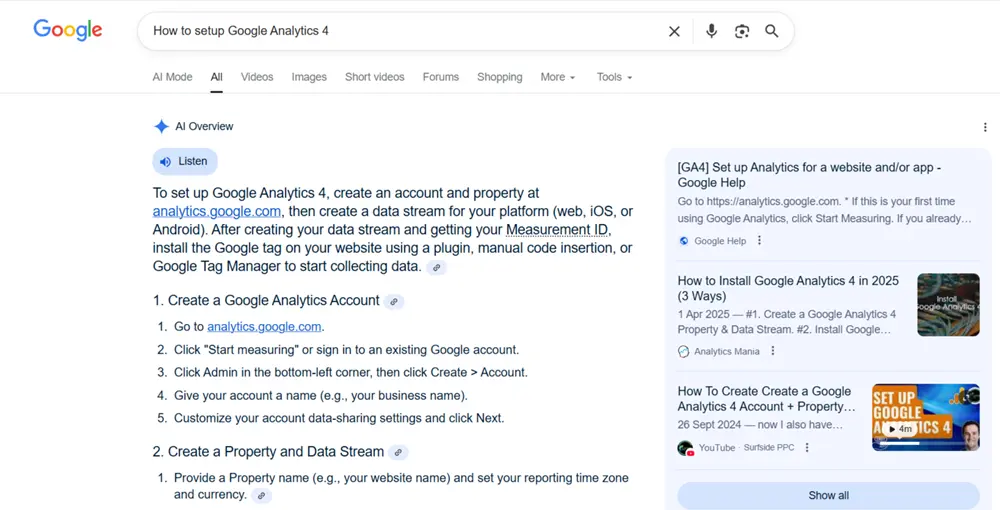Click the AI Overview sparkle icon
The width and height of the screenshot is (1000, 510).
click(x=161, y=126)
